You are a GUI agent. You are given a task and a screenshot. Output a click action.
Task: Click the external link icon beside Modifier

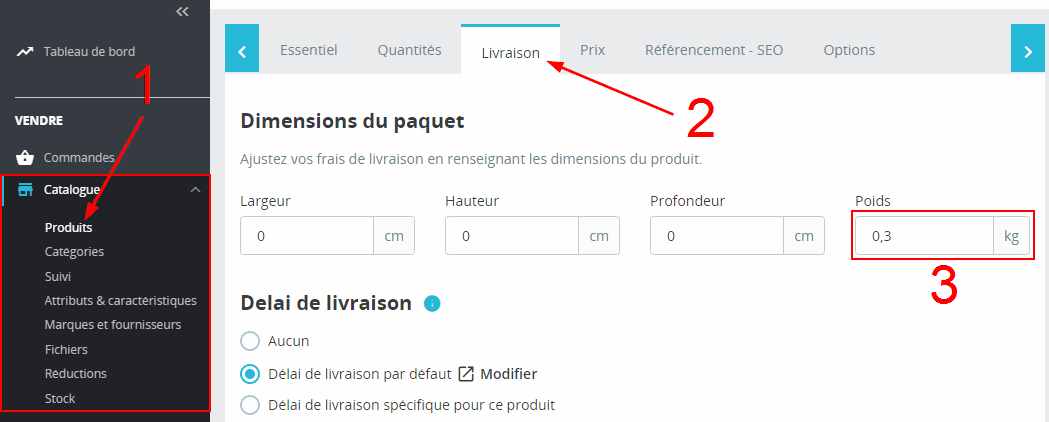pos(466,374)
